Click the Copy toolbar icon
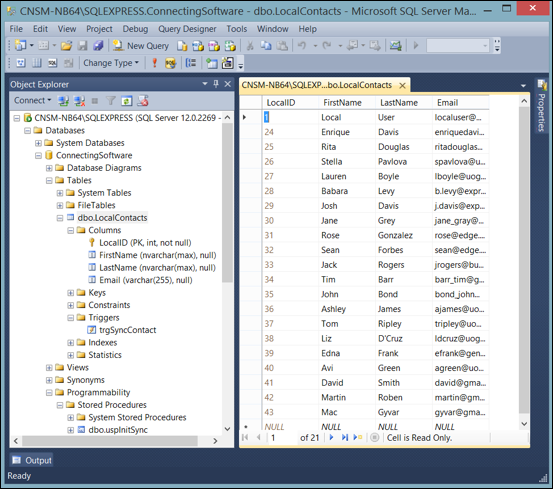Viewport: 553px width, 489px height. click(x=266, y=46)
